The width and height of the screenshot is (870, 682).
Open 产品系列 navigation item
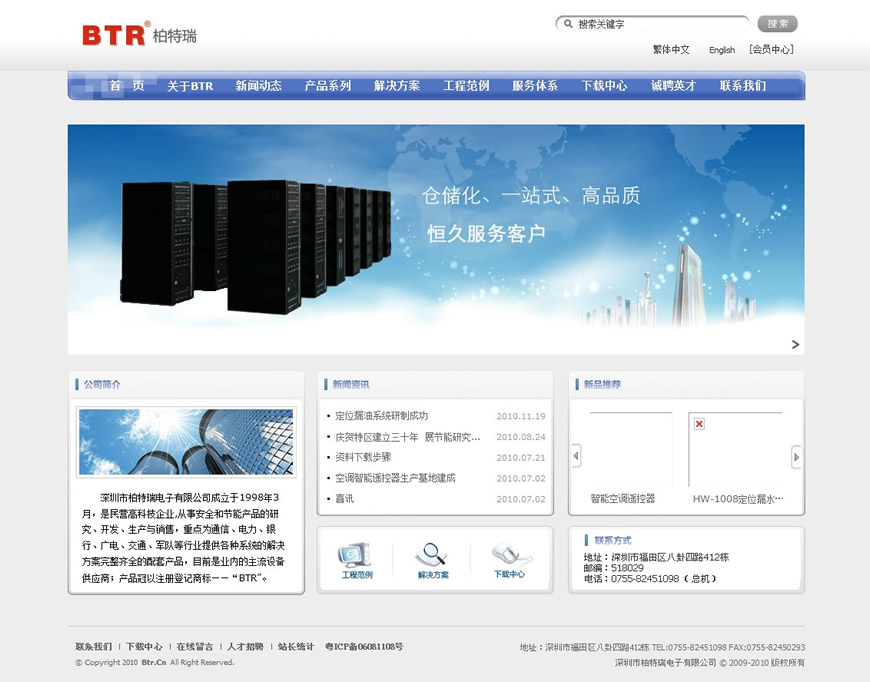(327, 85)
